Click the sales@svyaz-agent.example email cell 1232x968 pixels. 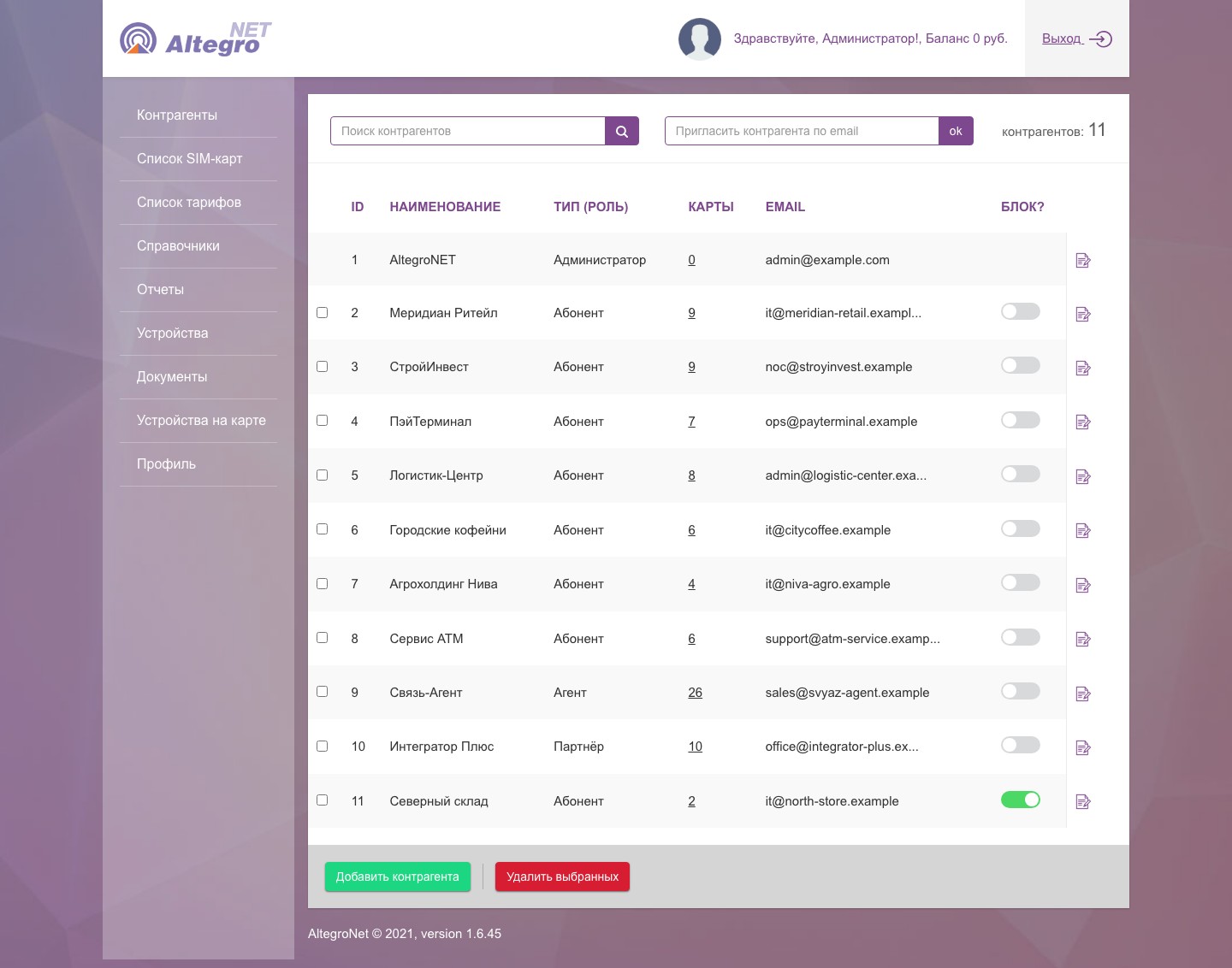click(847, 693)
